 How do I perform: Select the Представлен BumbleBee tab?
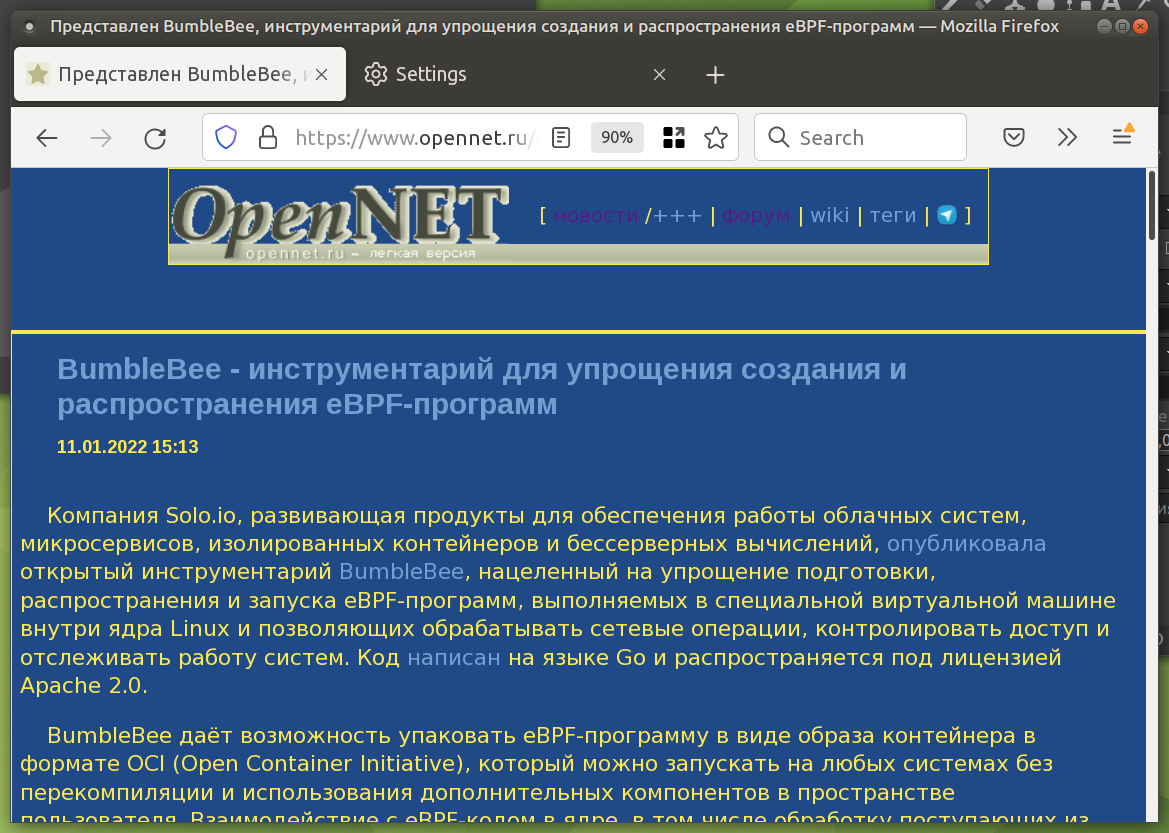click(180, 74)
